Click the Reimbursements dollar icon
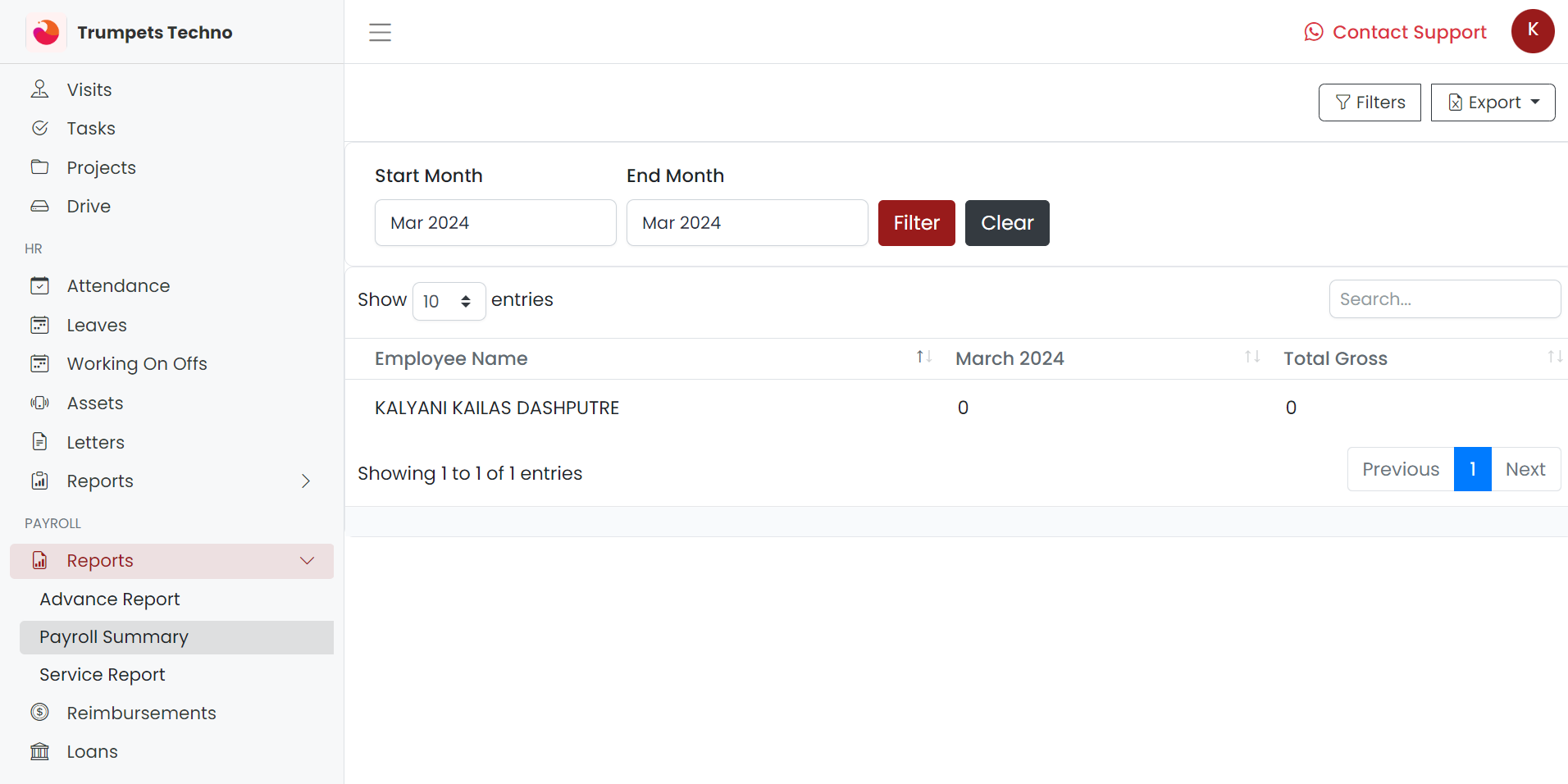 [39, 713]
